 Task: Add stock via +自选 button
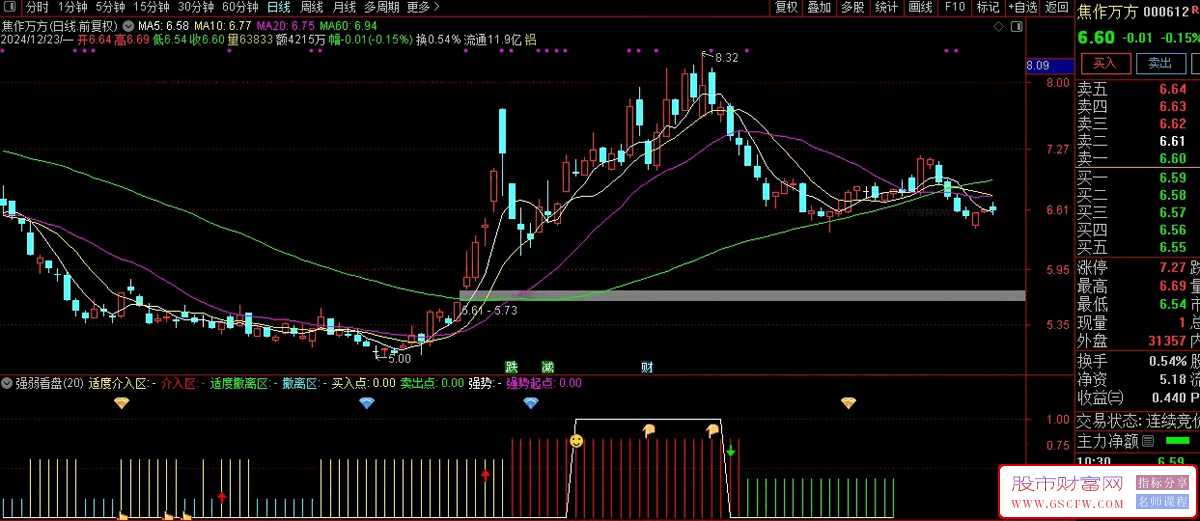[1021, 7]
